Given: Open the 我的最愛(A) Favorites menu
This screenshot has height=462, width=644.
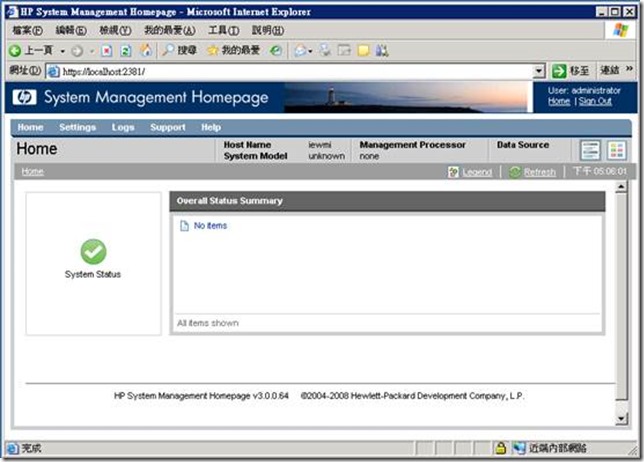Looking at the screenshot, I should (x=170, y=30).
